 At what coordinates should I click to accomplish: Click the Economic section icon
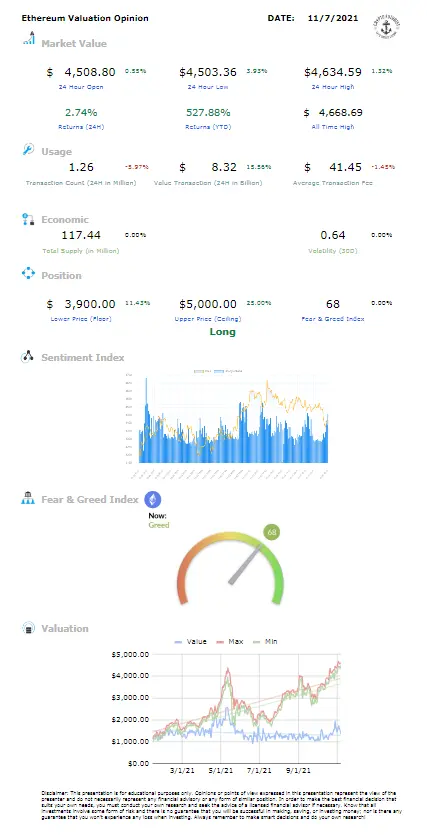click(x=28, y=219)
